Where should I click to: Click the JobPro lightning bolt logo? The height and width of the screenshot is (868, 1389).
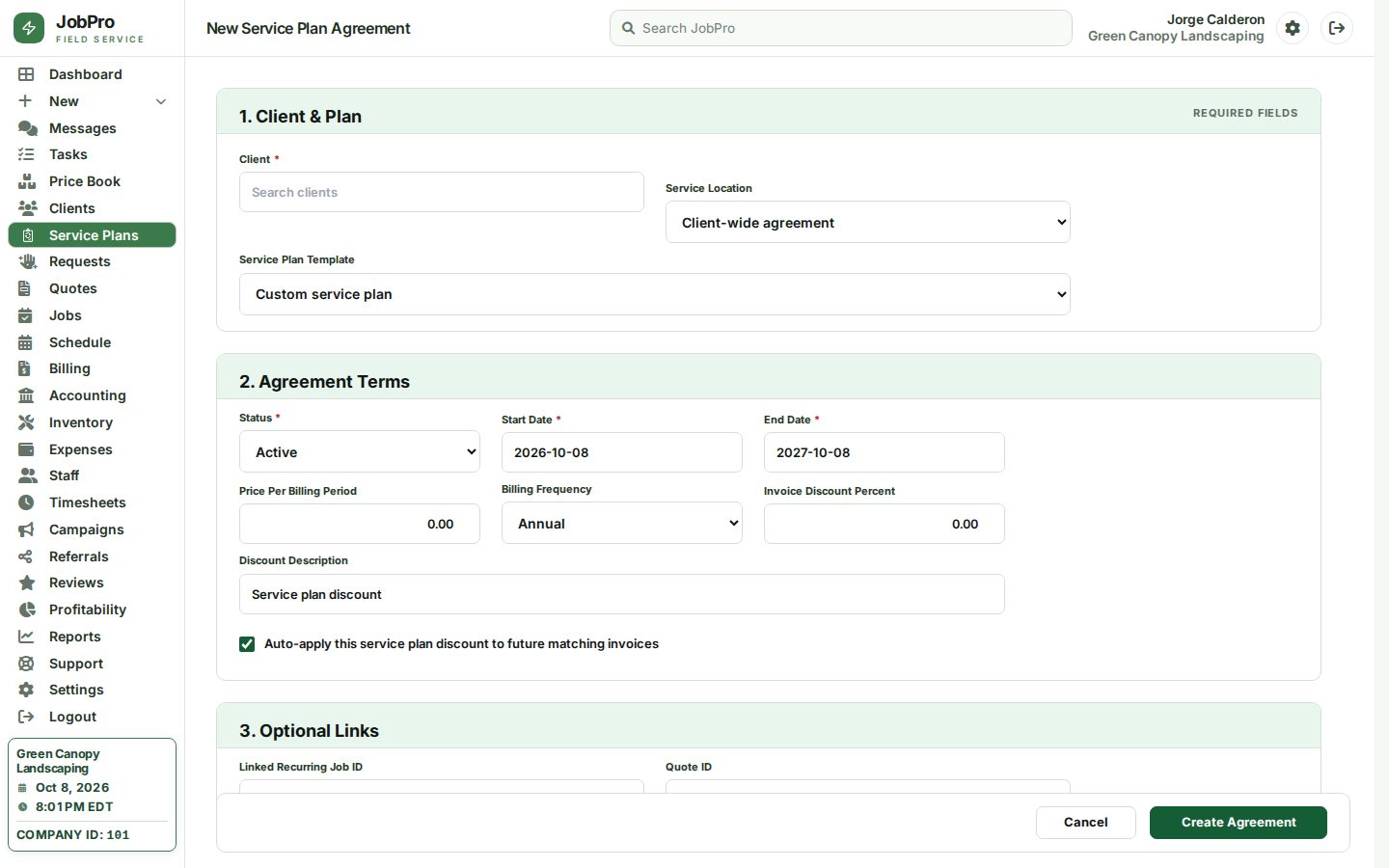pos(29,28)
